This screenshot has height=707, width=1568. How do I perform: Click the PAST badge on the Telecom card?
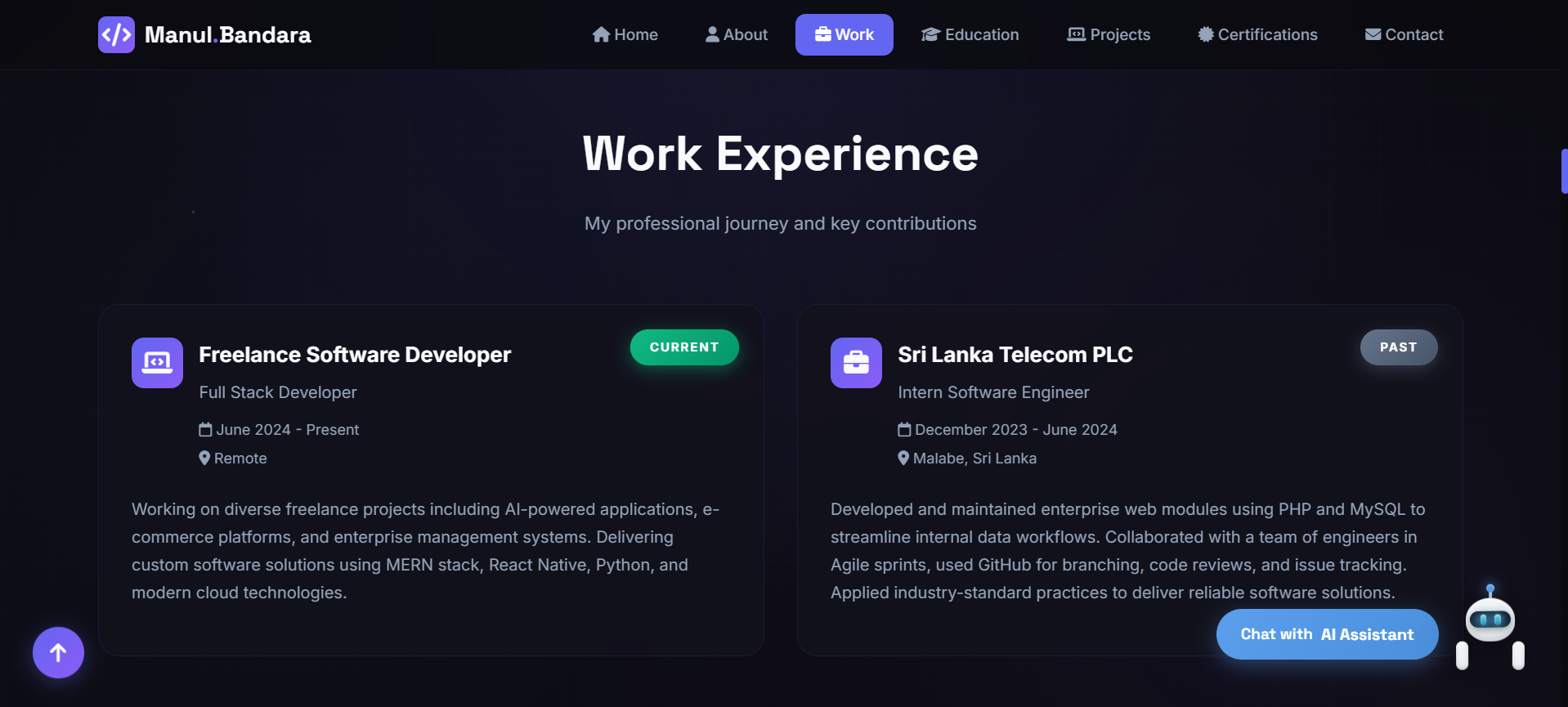point(1398,347)
